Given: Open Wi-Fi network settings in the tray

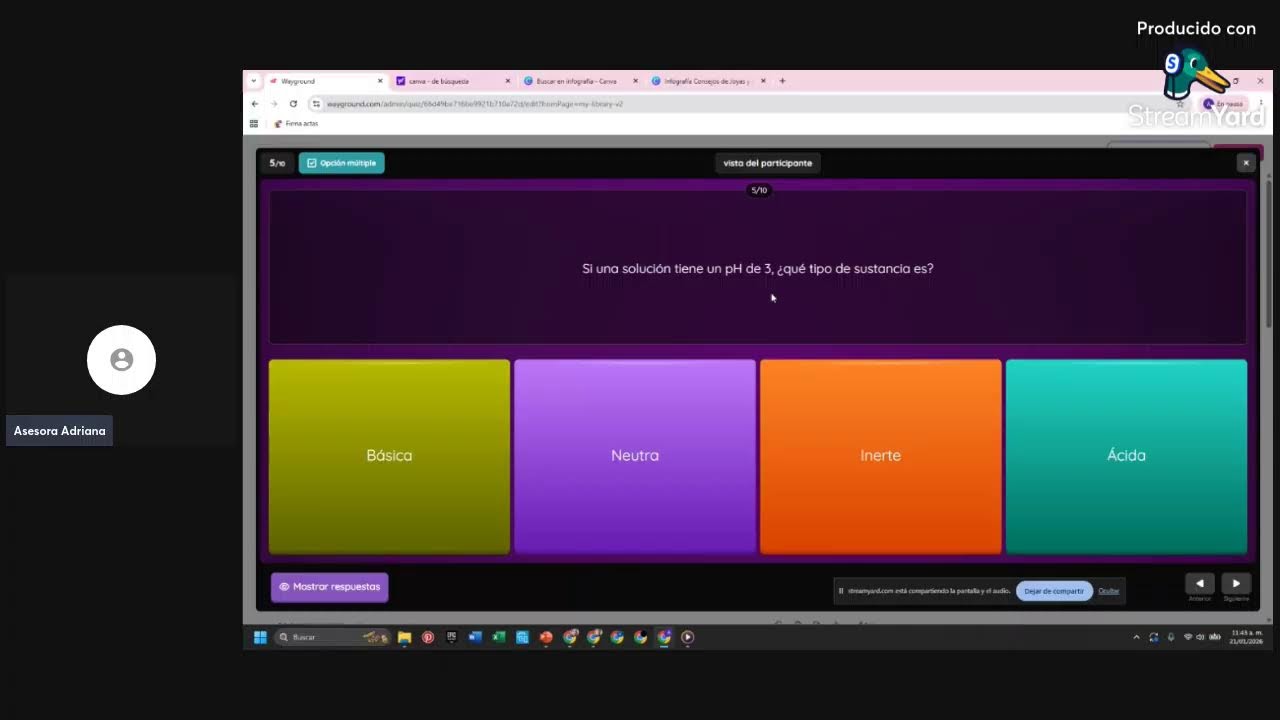Looking at the screenshot, I should (x=1188, y=637).
